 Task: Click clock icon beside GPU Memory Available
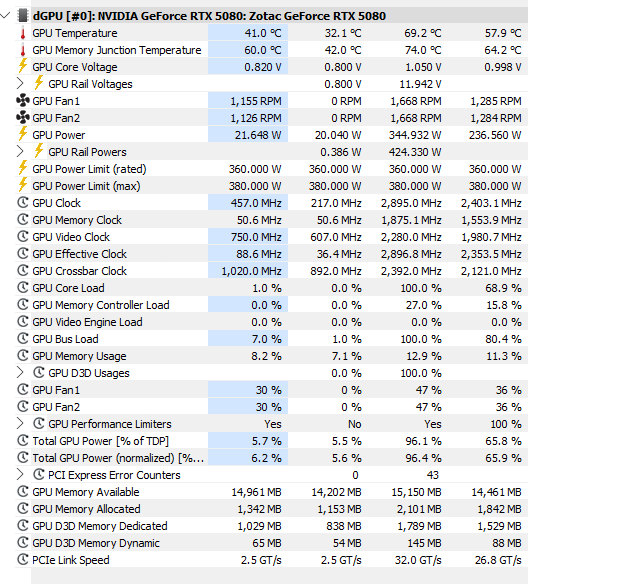[x=23, y=491]
